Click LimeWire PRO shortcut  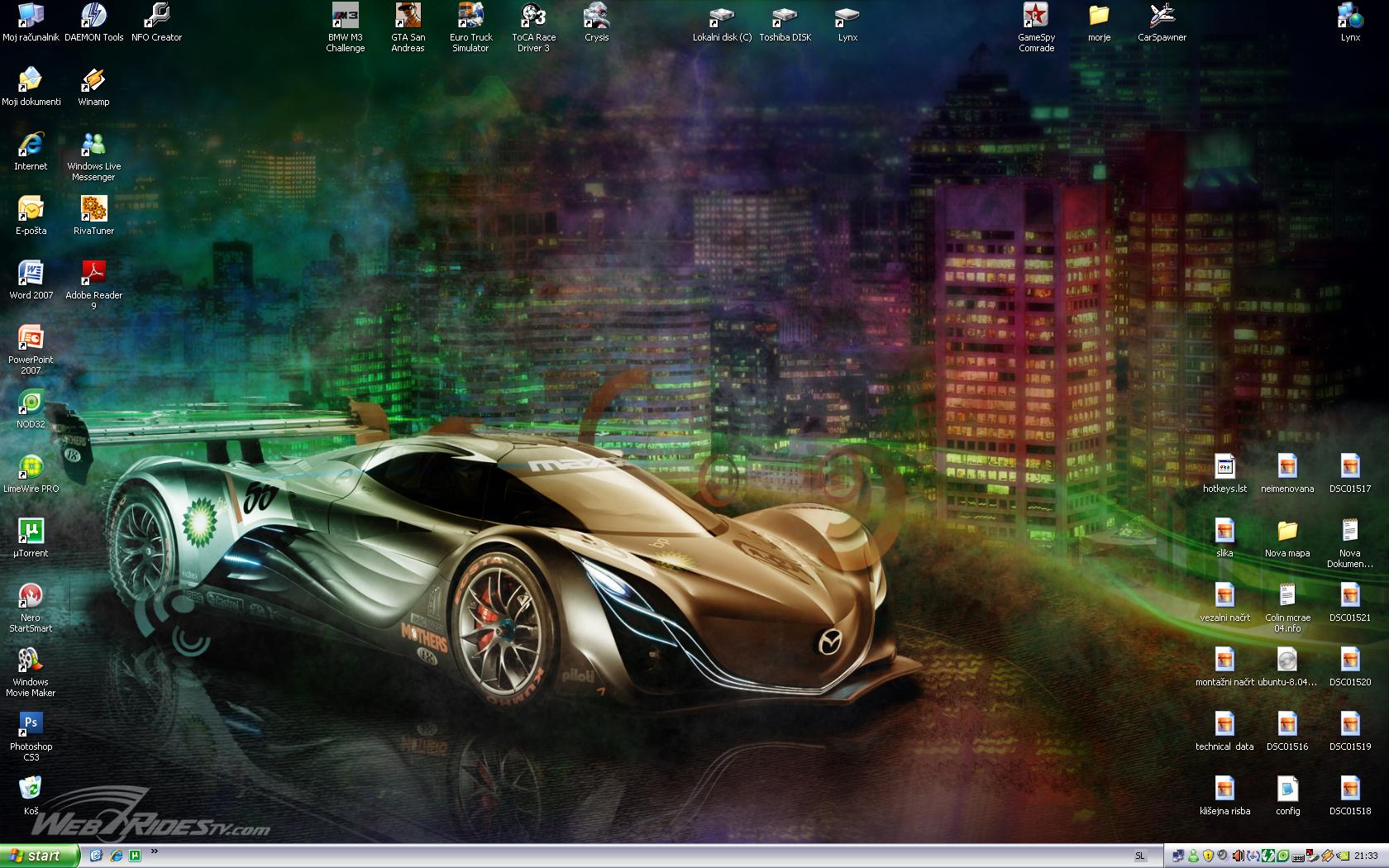31,474
